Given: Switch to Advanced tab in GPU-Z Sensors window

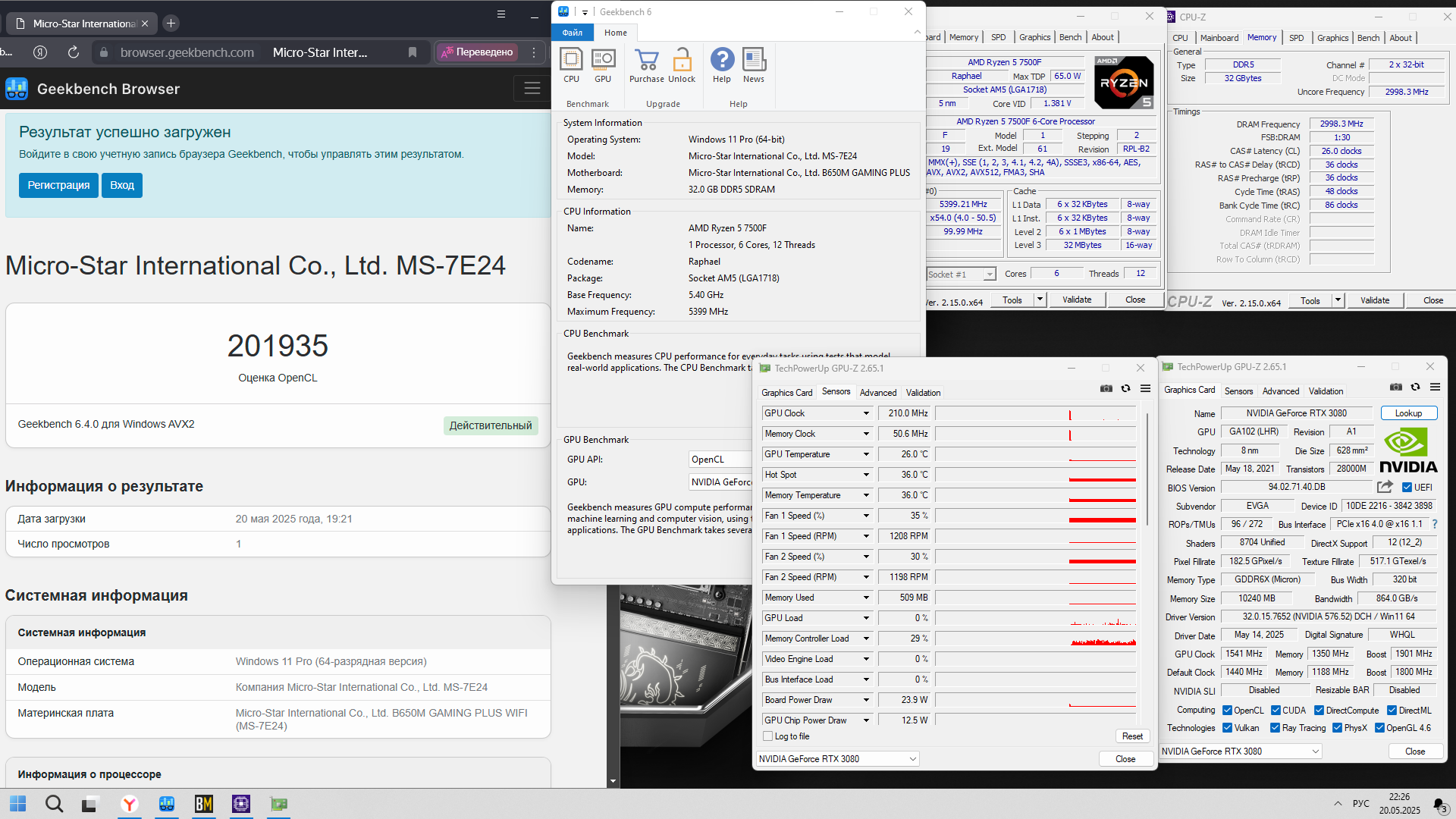Looking at the screenshot, I should point(878,393).
